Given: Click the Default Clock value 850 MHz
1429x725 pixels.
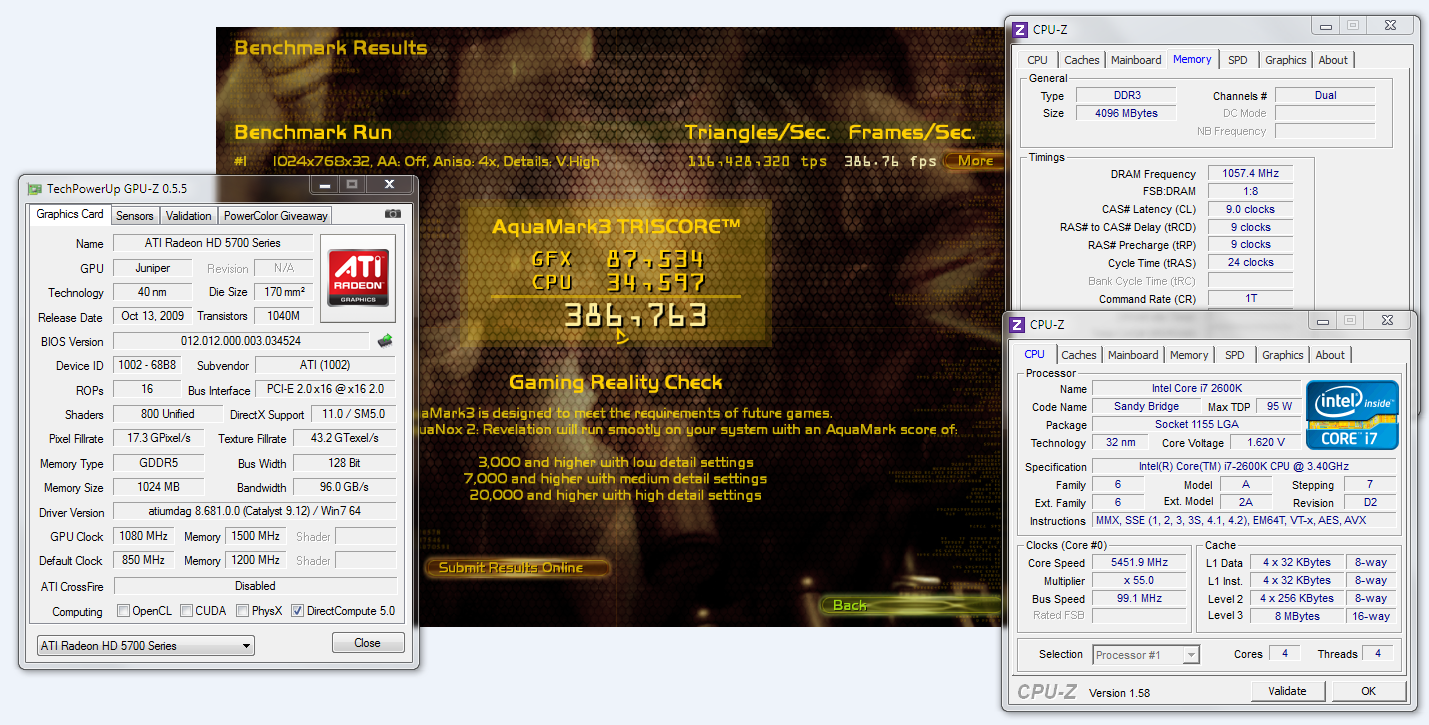Looking at the screenshot, I should point(144,560).
